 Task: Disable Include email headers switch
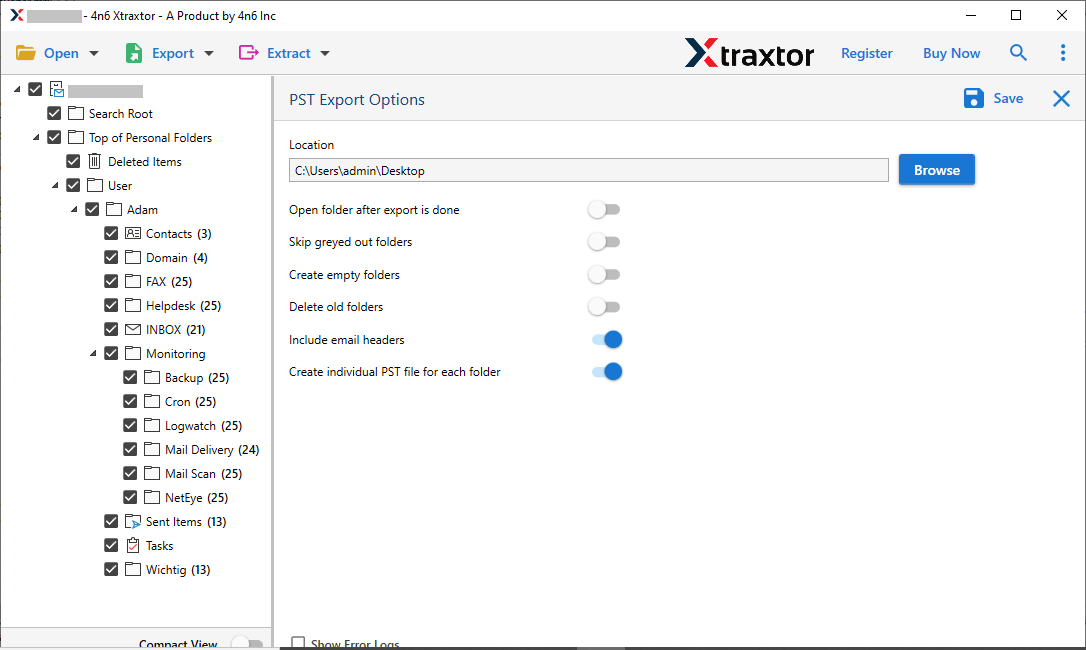[607, 340]
